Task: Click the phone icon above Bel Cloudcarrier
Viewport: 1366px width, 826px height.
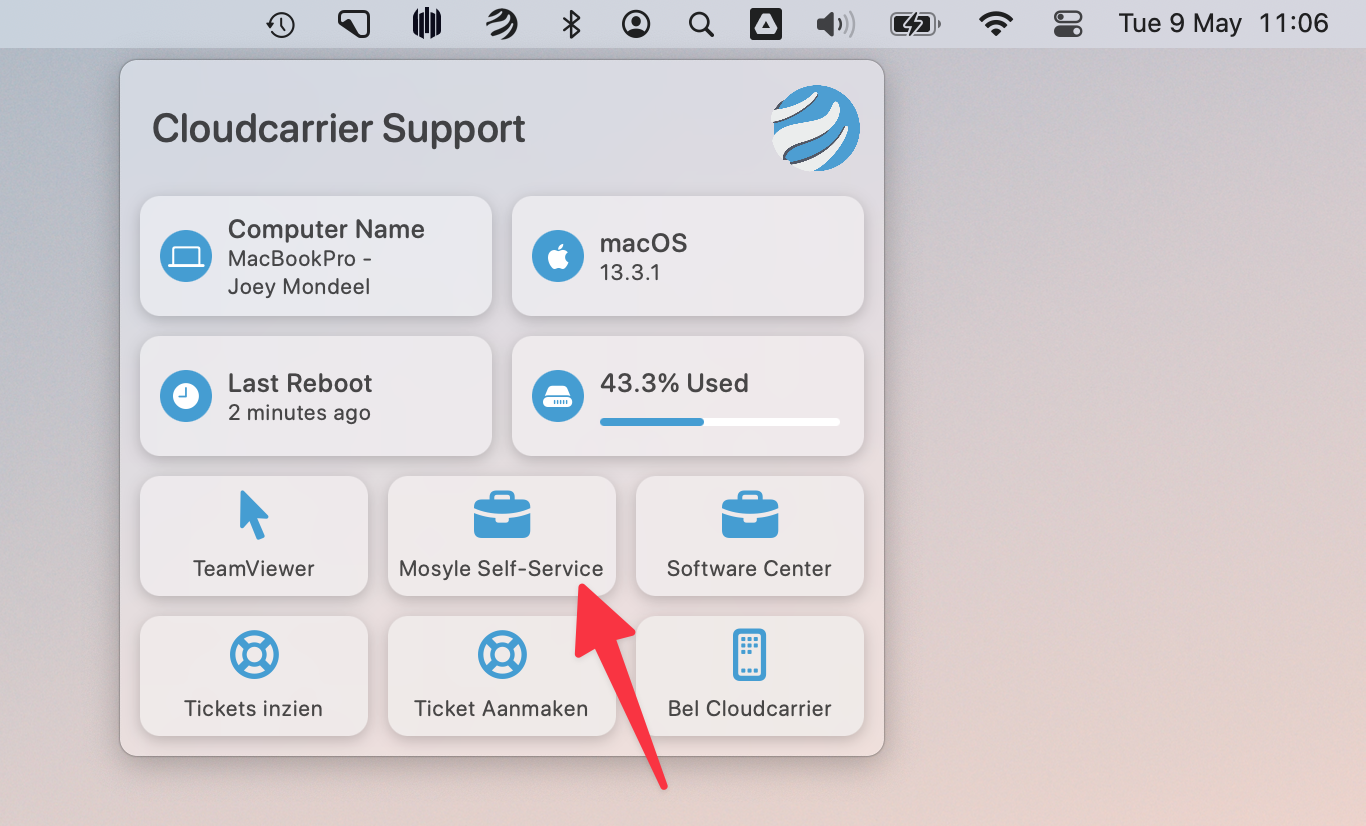Action: click(x=749, y=655)
